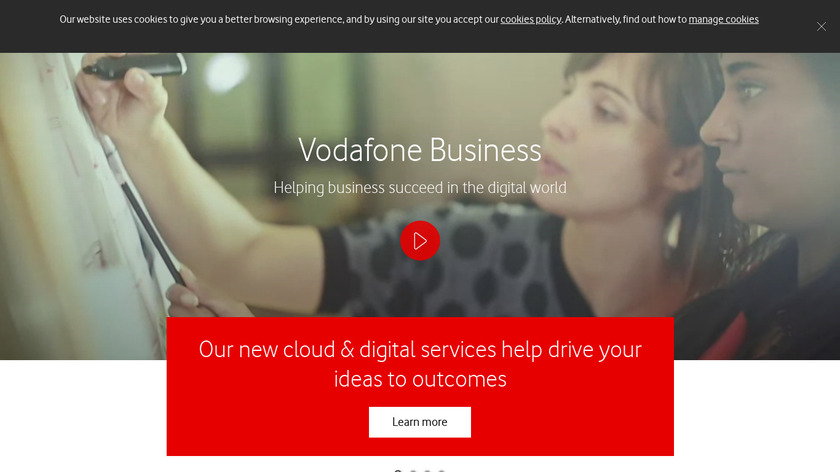Click the cloud & digital services headline
This screenshot has width=840, height=472.
coord(419,364)
